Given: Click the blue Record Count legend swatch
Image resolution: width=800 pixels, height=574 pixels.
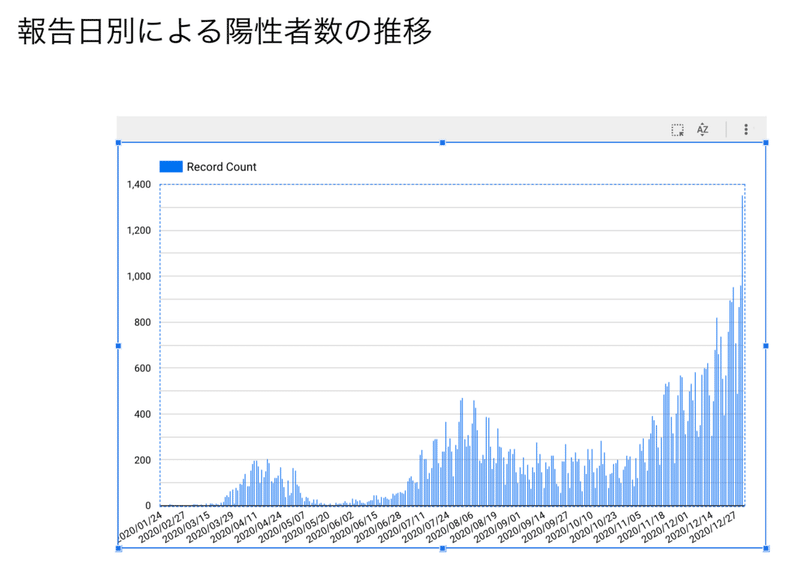Looking at the screenshot, I should click(171, 167).
